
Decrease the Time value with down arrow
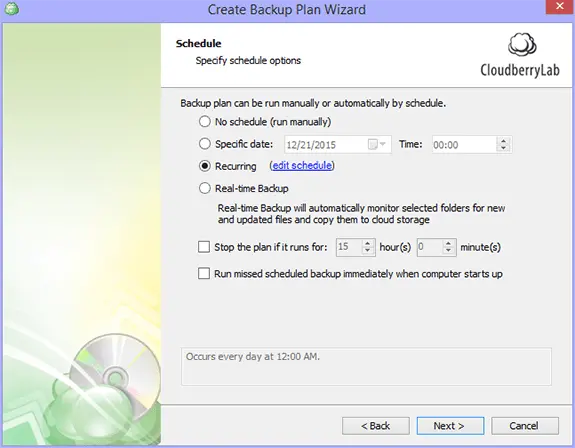pyautogui.click(x=503, y=148)
